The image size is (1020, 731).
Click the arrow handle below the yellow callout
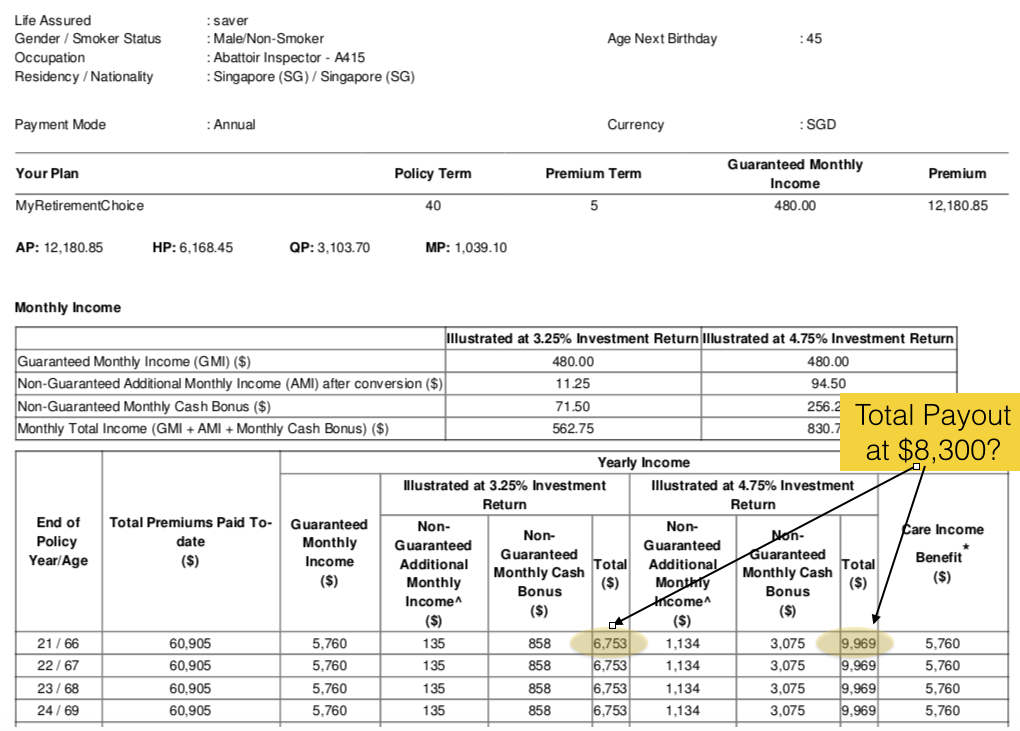coord(915,467)
